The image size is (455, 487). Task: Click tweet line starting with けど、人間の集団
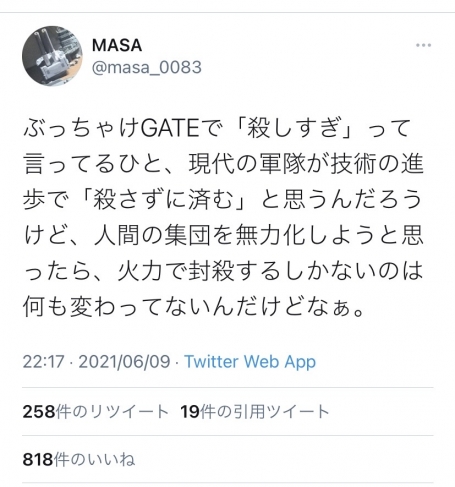pos(223,235)
